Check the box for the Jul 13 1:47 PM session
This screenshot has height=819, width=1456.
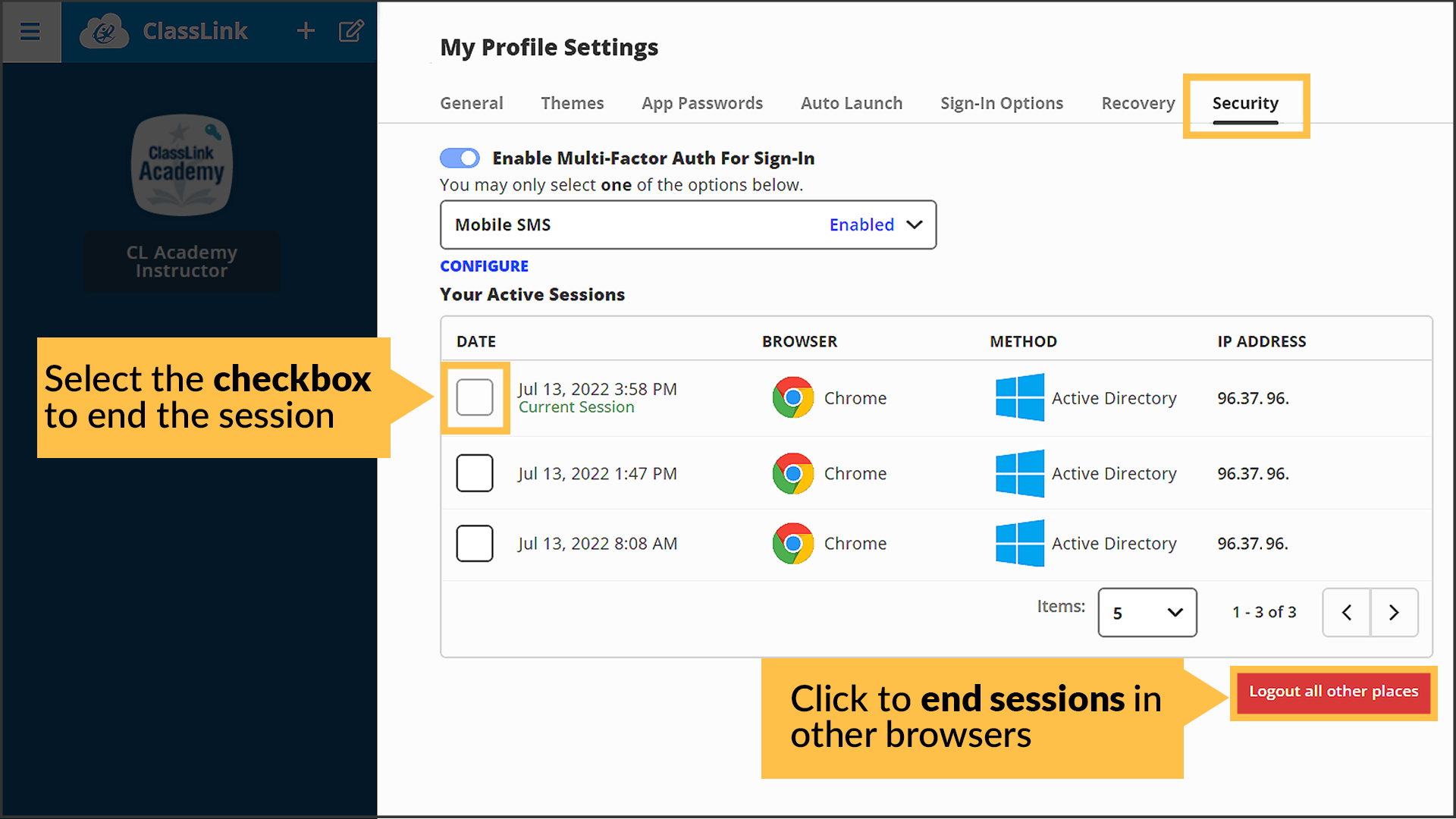point(474,472)
